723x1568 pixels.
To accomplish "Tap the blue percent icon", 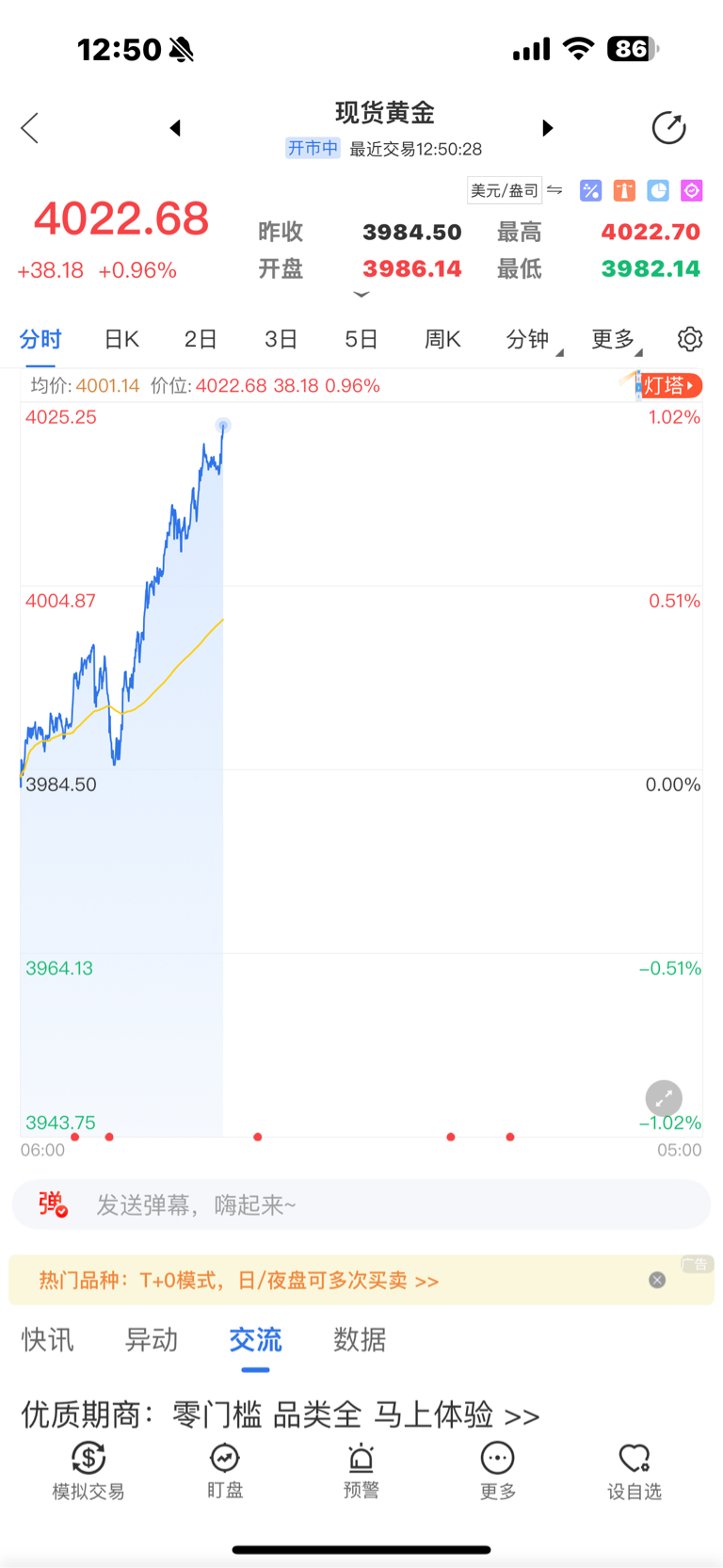I will coord(590,191).
